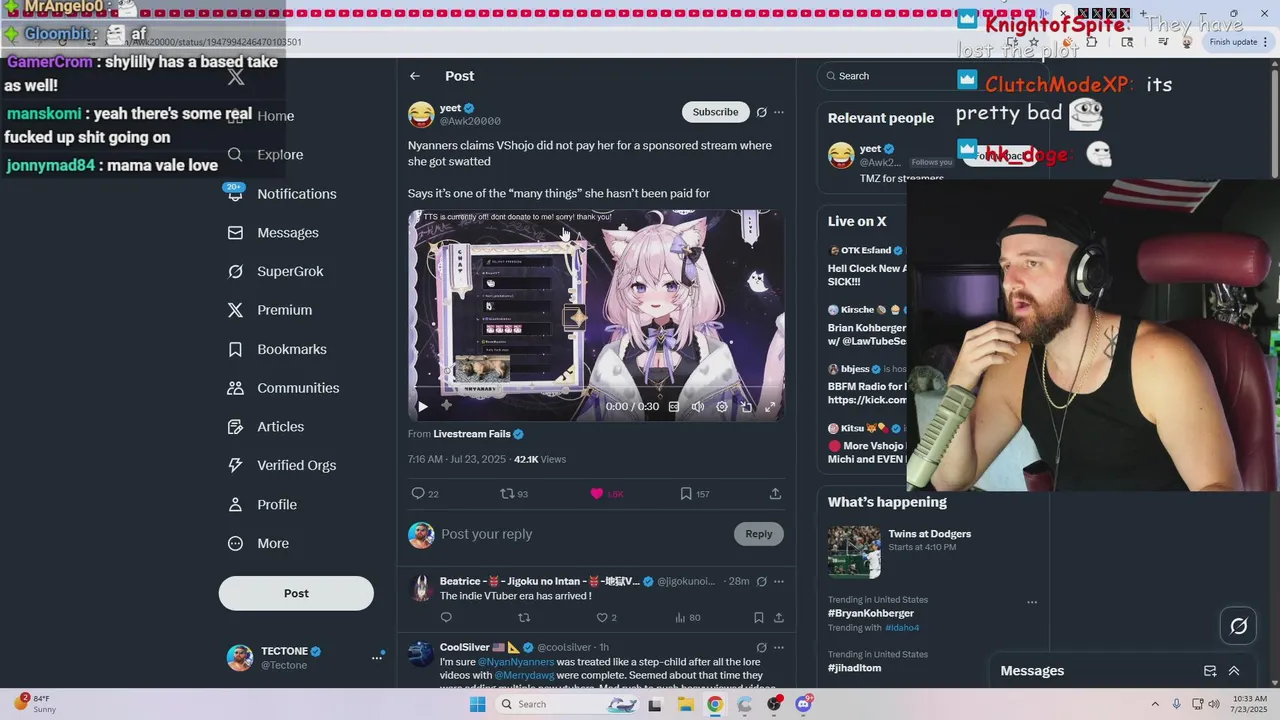Click the sidebar Post button
This screenshot has width=1280, height=720.
296,593
